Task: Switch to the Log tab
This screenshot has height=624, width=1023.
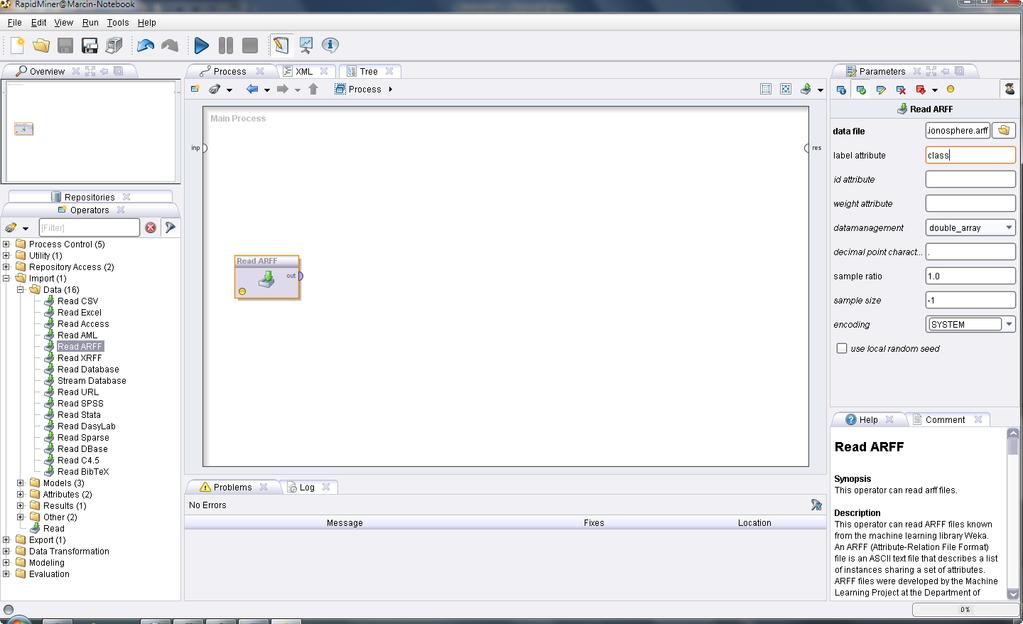Action: 307,487
